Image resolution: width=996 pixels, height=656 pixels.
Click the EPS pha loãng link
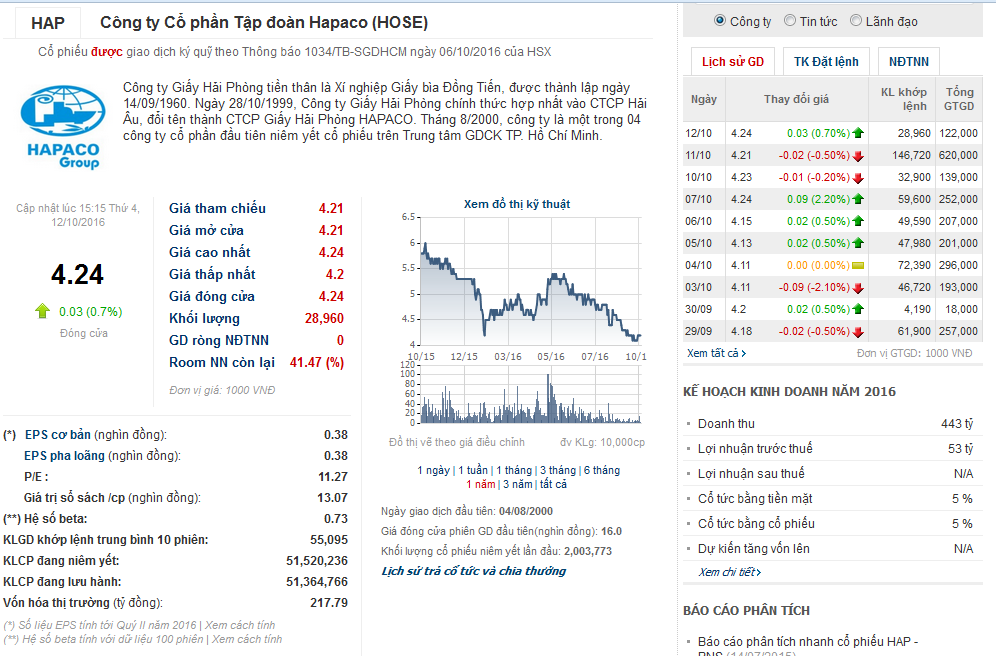pos(64,456)
